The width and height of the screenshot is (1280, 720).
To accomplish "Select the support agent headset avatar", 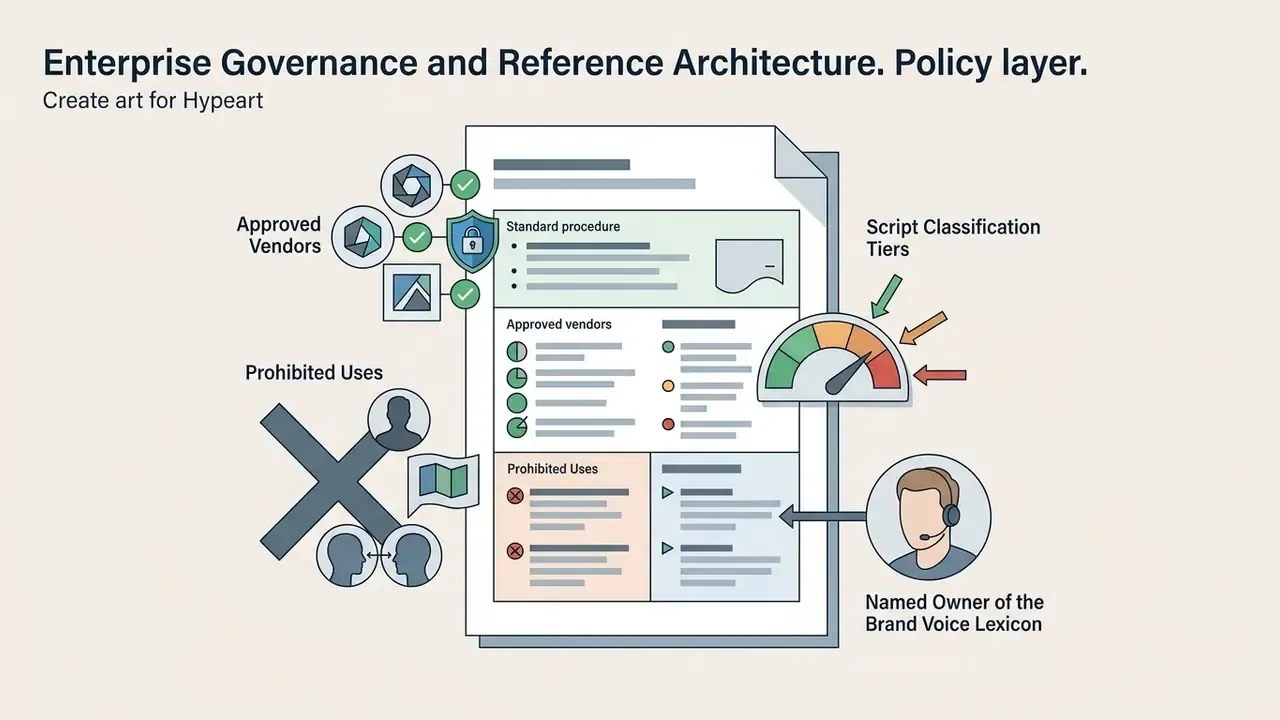I will (928, 518).
